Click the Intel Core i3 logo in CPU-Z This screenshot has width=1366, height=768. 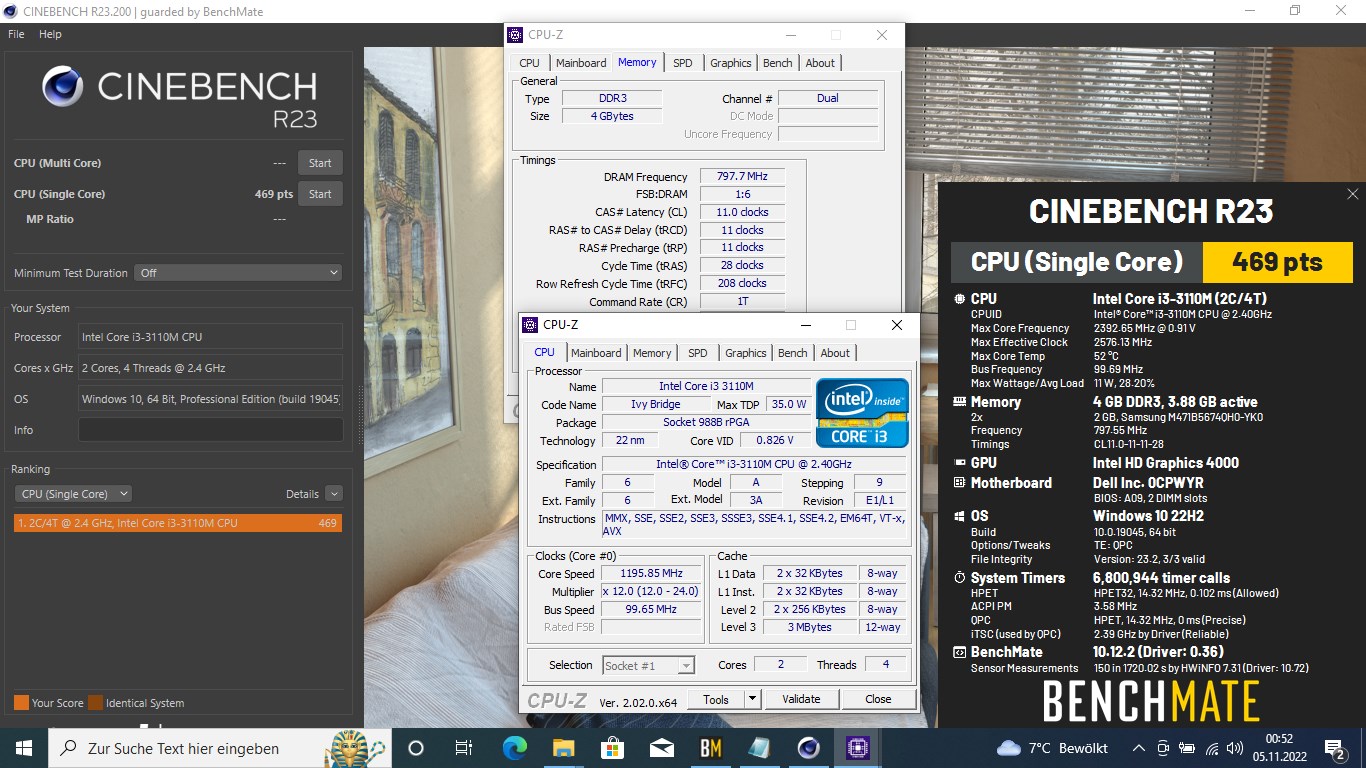(862, 412)
